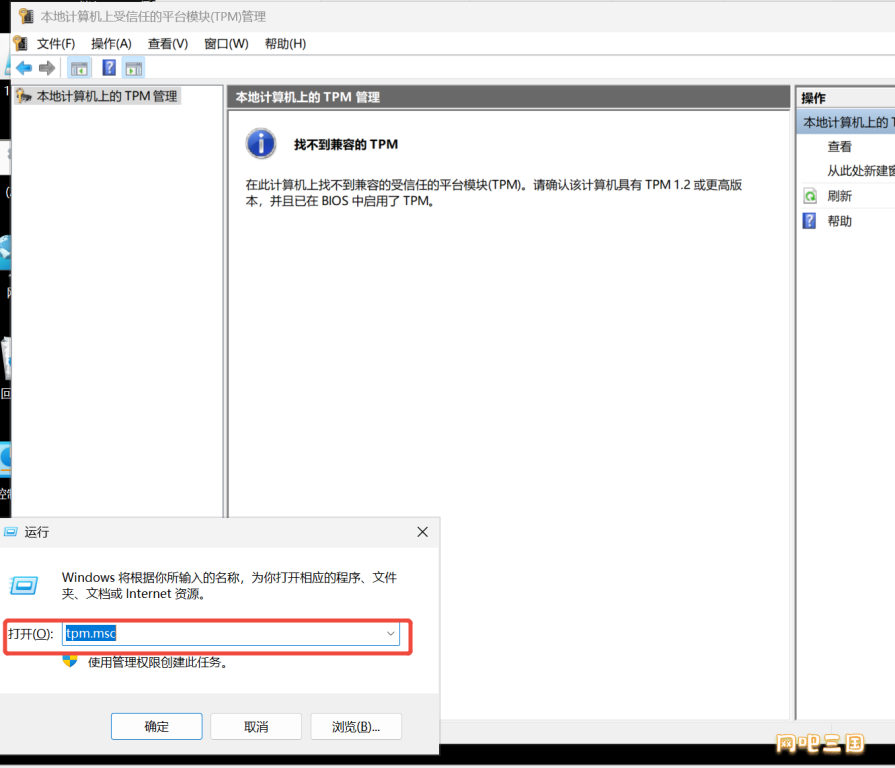Screen dimensions: 895x768
Task: Open the 查看(V) menu
Action: 168,44
